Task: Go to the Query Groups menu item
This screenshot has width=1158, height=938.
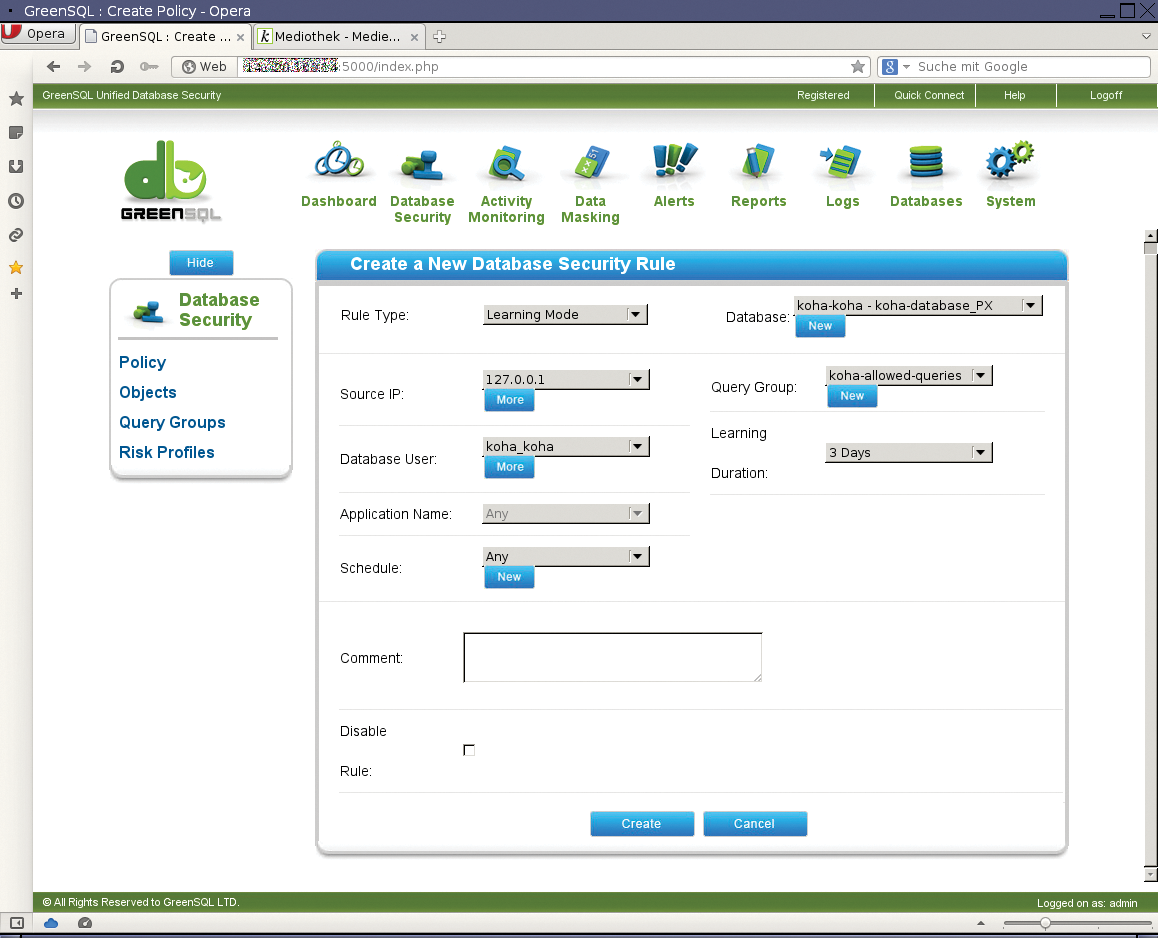Action: pos(171,422)
